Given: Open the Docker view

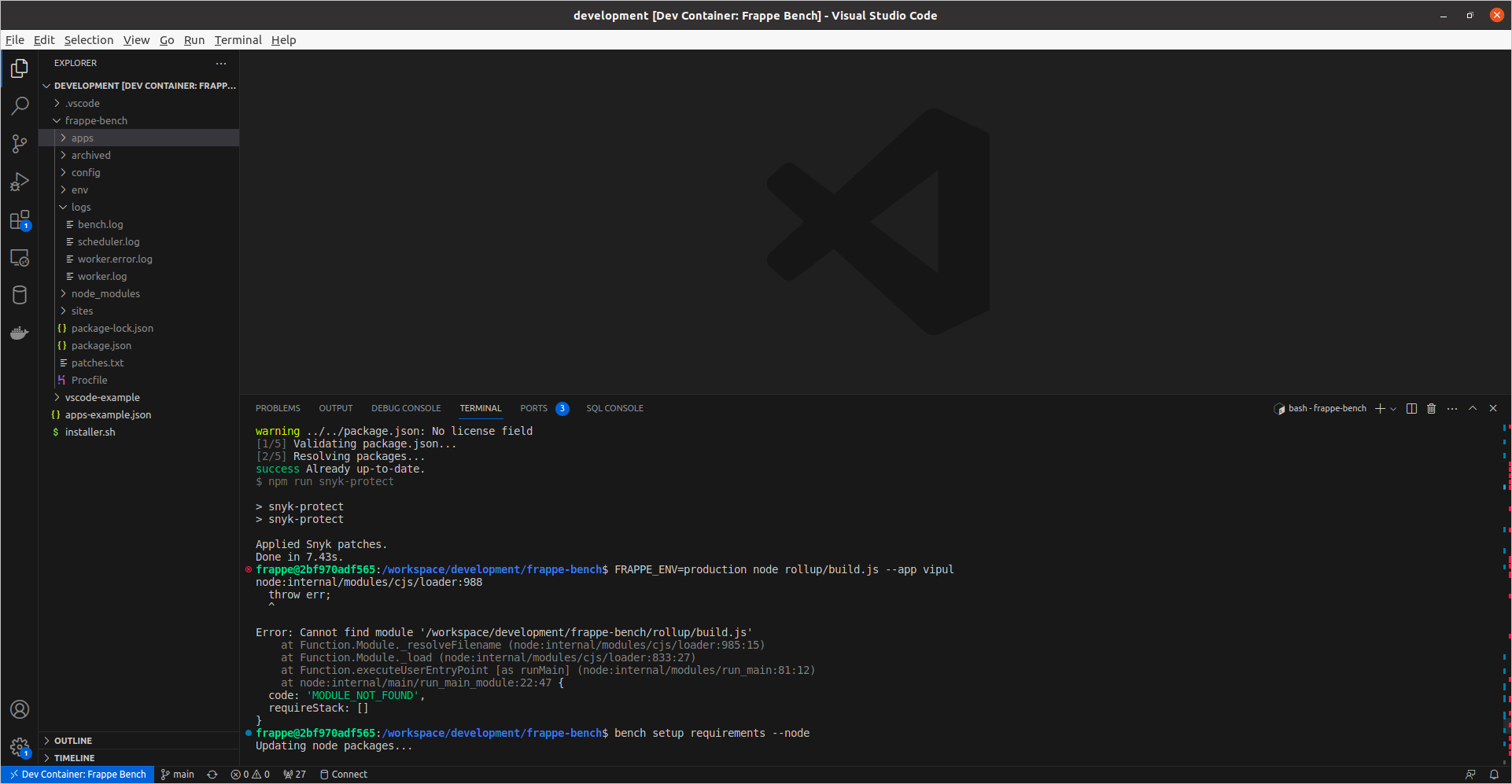Looking at the screenshot, I should pos(20,333).
